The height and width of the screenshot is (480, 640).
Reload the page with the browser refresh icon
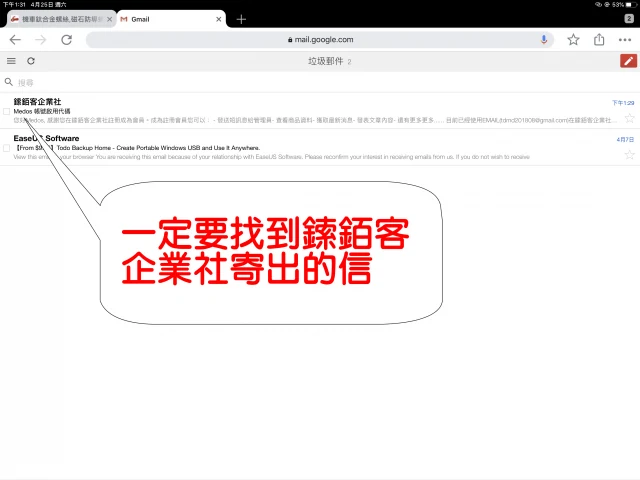[x=67, y=40]
